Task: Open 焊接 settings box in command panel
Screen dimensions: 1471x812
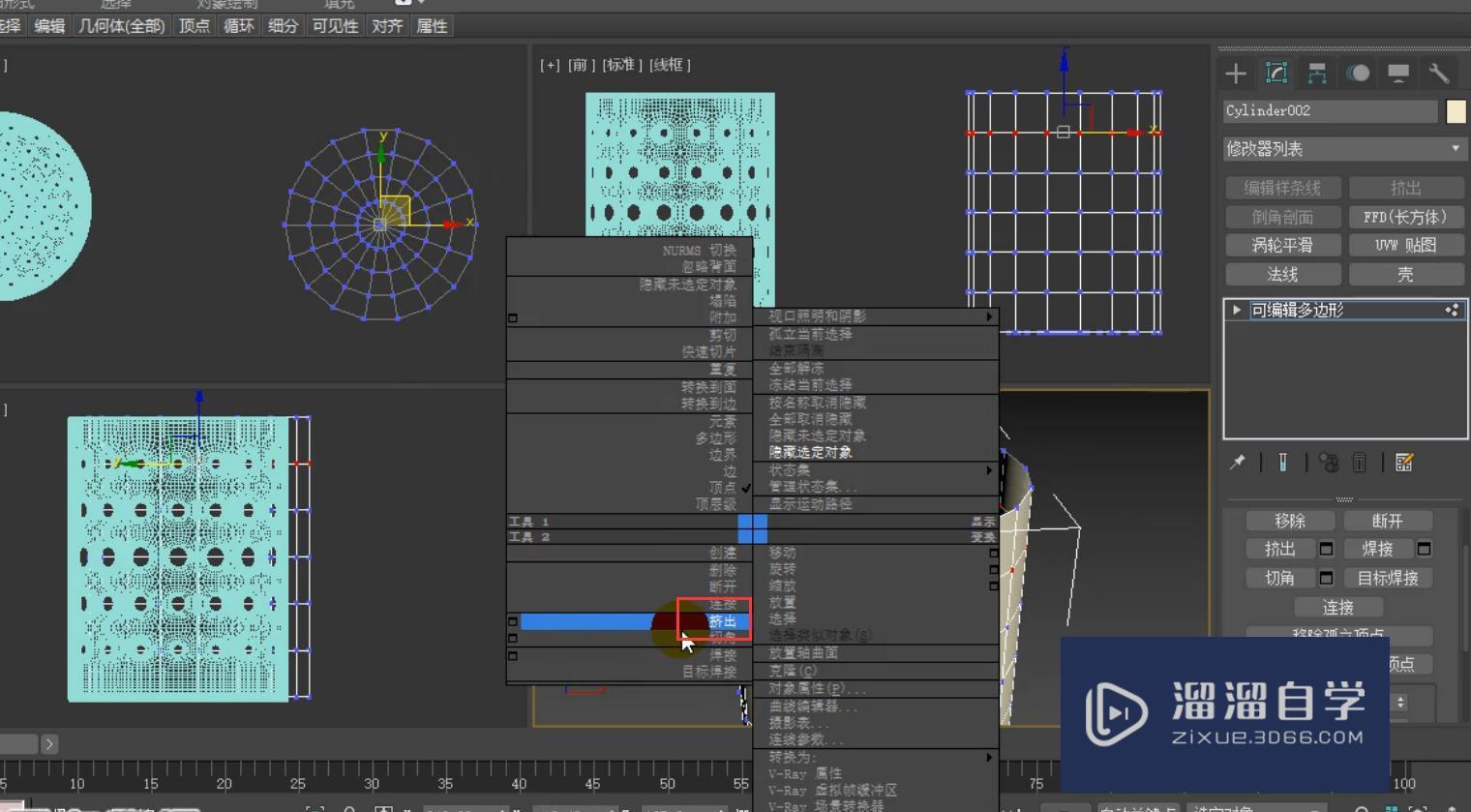Action: click(x=1424, y=549)
